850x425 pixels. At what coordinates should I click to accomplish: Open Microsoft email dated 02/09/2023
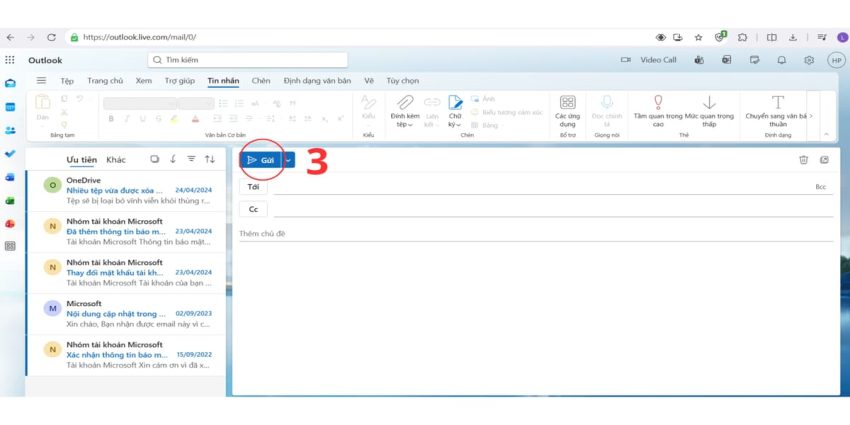pos(125,314)
